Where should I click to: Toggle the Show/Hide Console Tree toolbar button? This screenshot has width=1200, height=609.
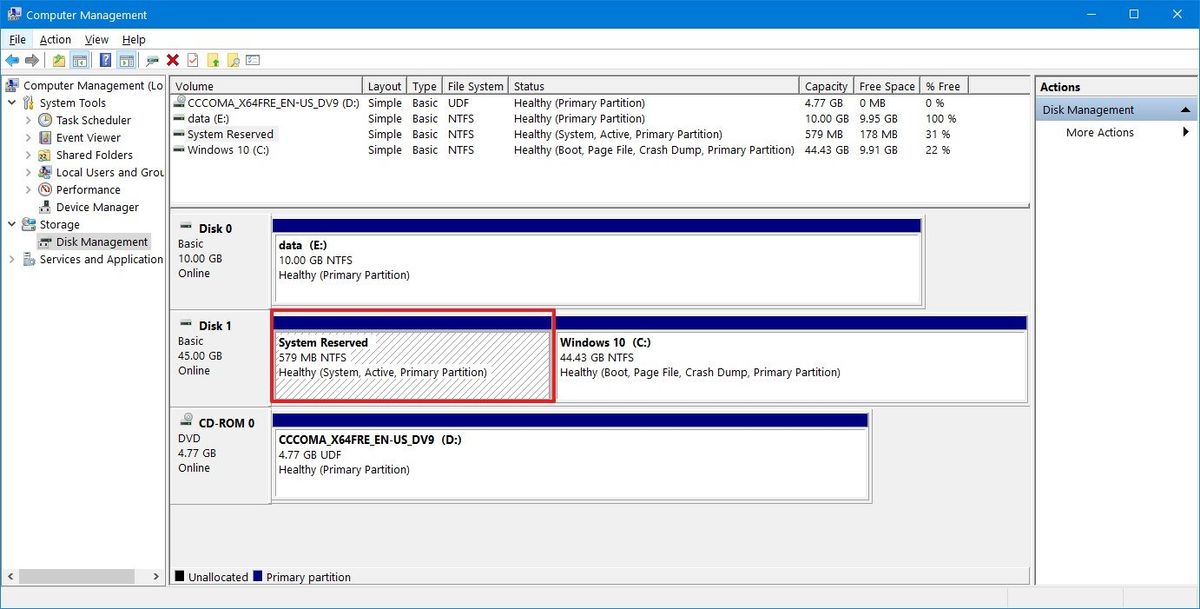click(x=80, y=59)
